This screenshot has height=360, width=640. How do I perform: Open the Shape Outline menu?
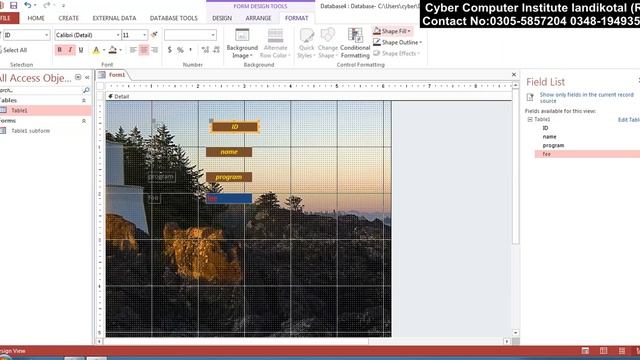tap(398, 42)
